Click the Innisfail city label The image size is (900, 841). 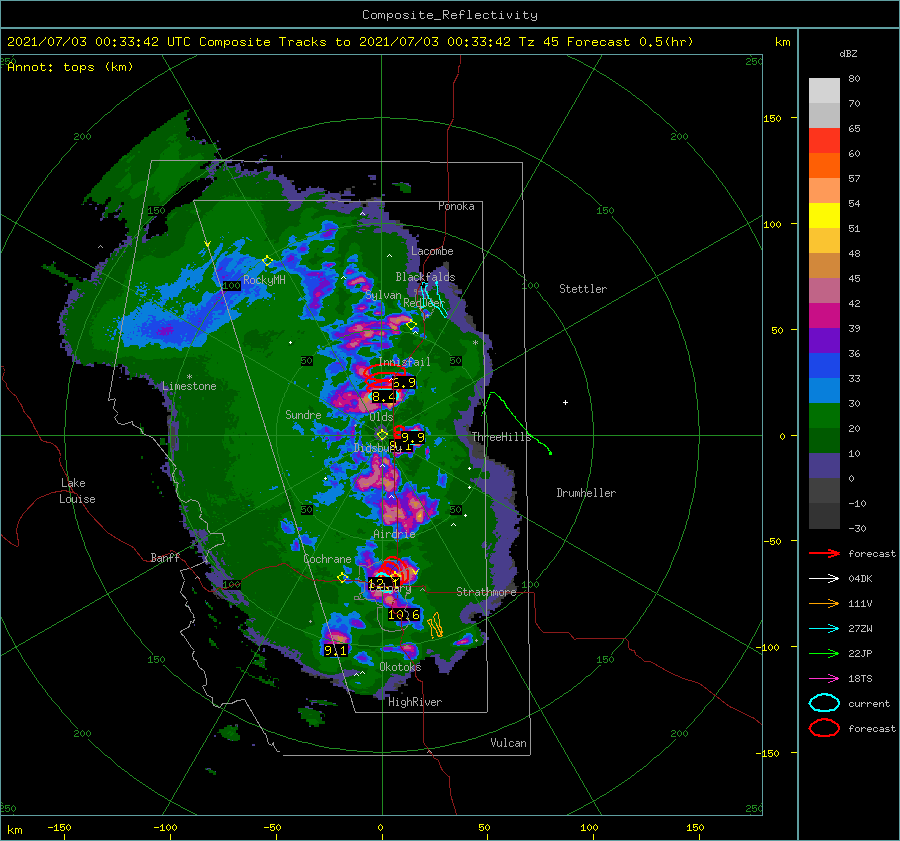coord(404,362)
